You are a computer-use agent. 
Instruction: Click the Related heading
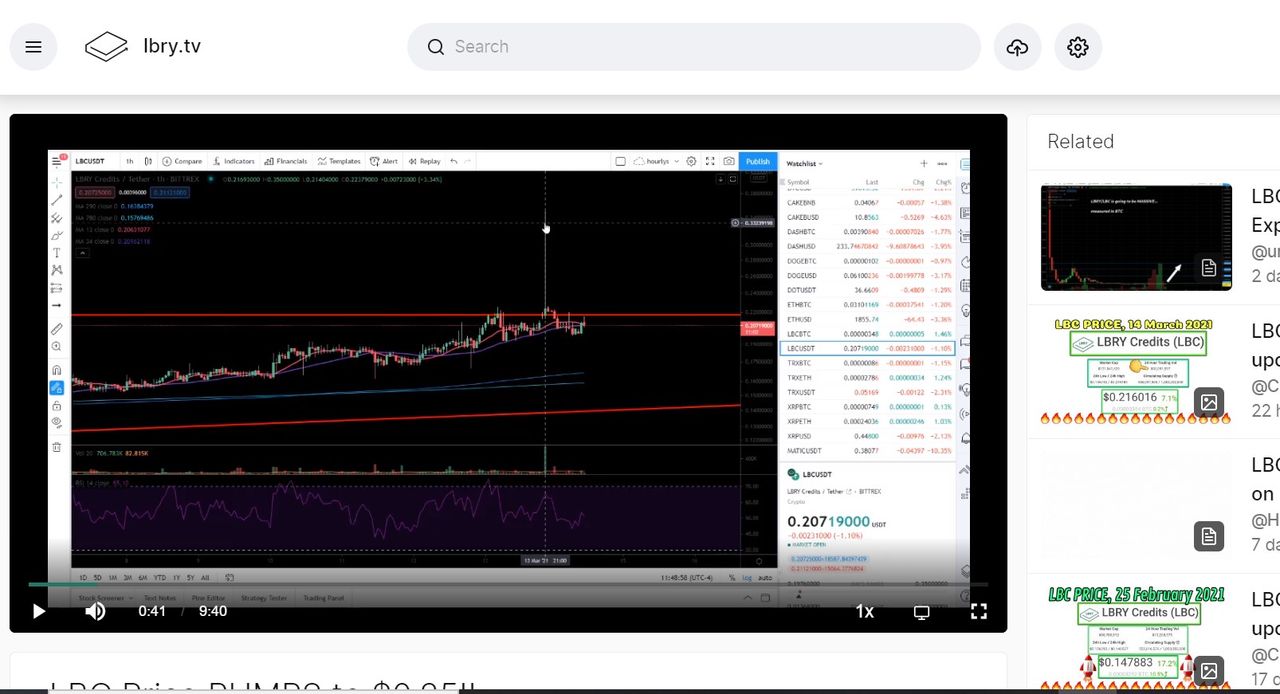click(x=1080, y=142)
